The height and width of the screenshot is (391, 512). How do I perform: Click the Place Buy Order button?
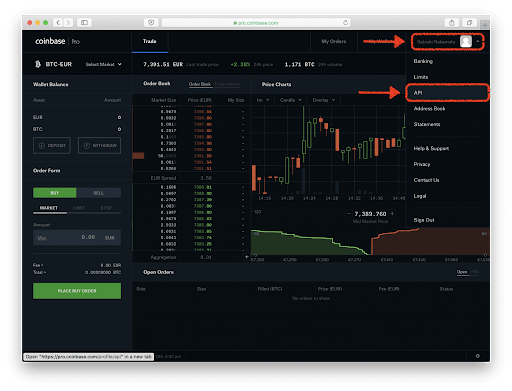click(77, 291)
